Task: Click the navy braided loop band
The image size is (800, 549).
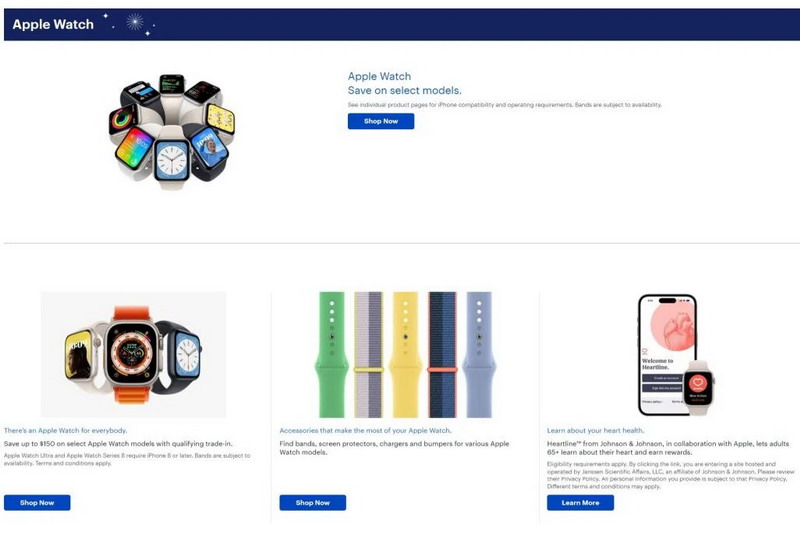Action: 442,355
